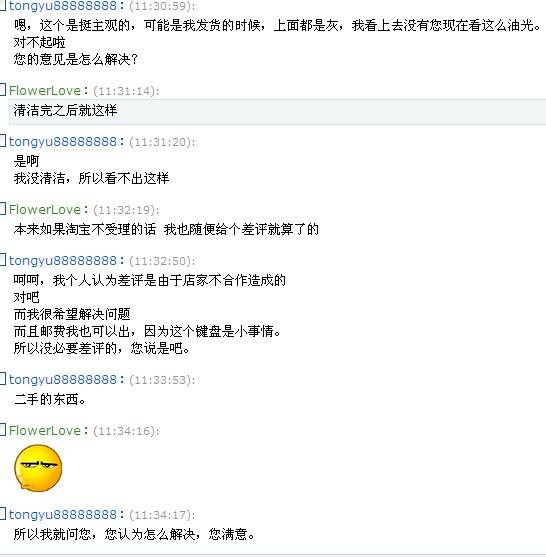Click the final message 所以我就问您,您认为怎么解决
The image size is (546, 557).
134,534
